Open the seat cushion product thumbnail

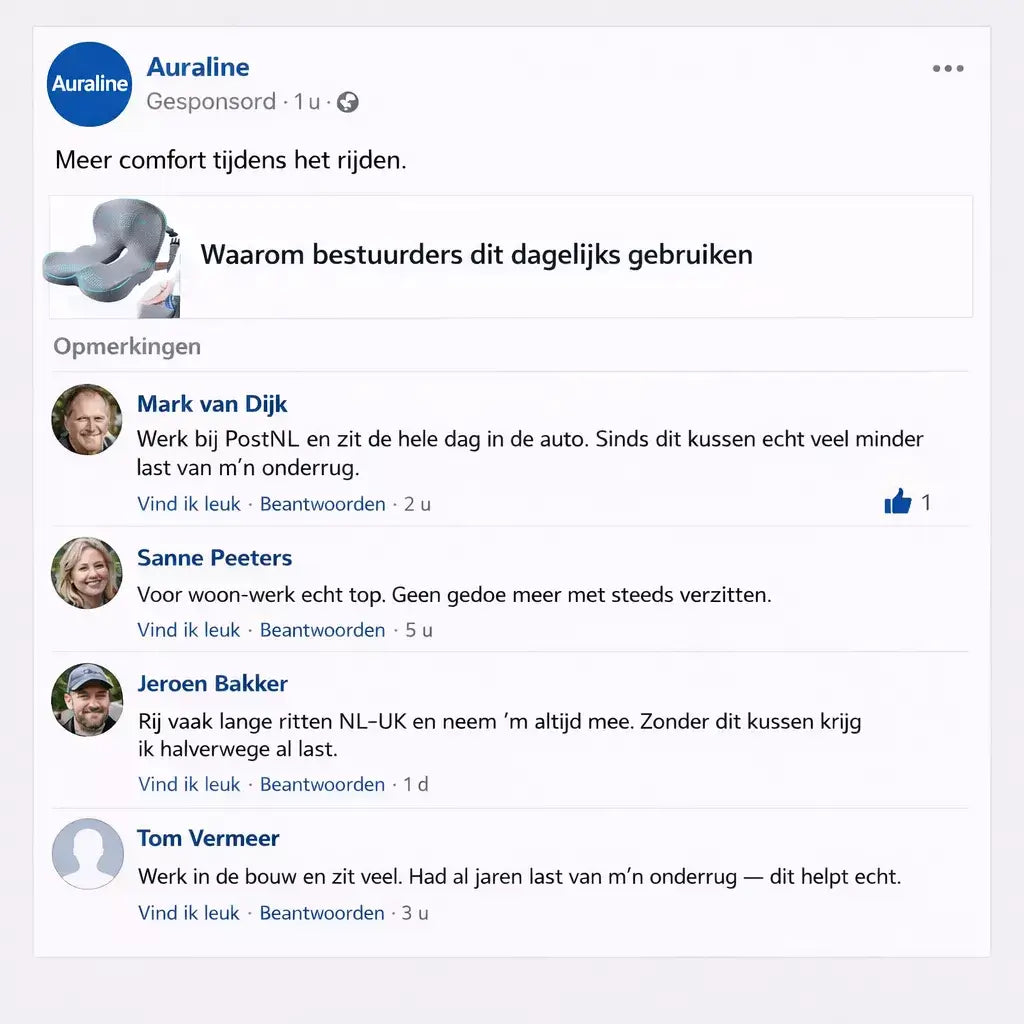pos(113,257)
